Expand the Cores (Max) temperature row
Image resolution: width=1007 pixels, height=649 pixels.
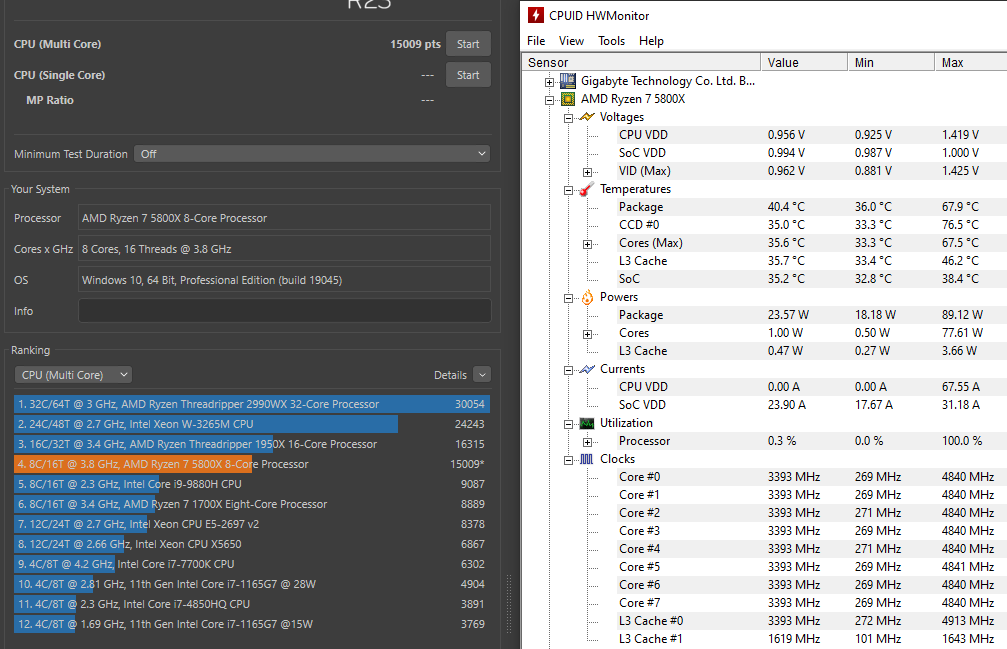tap(587, 244)
